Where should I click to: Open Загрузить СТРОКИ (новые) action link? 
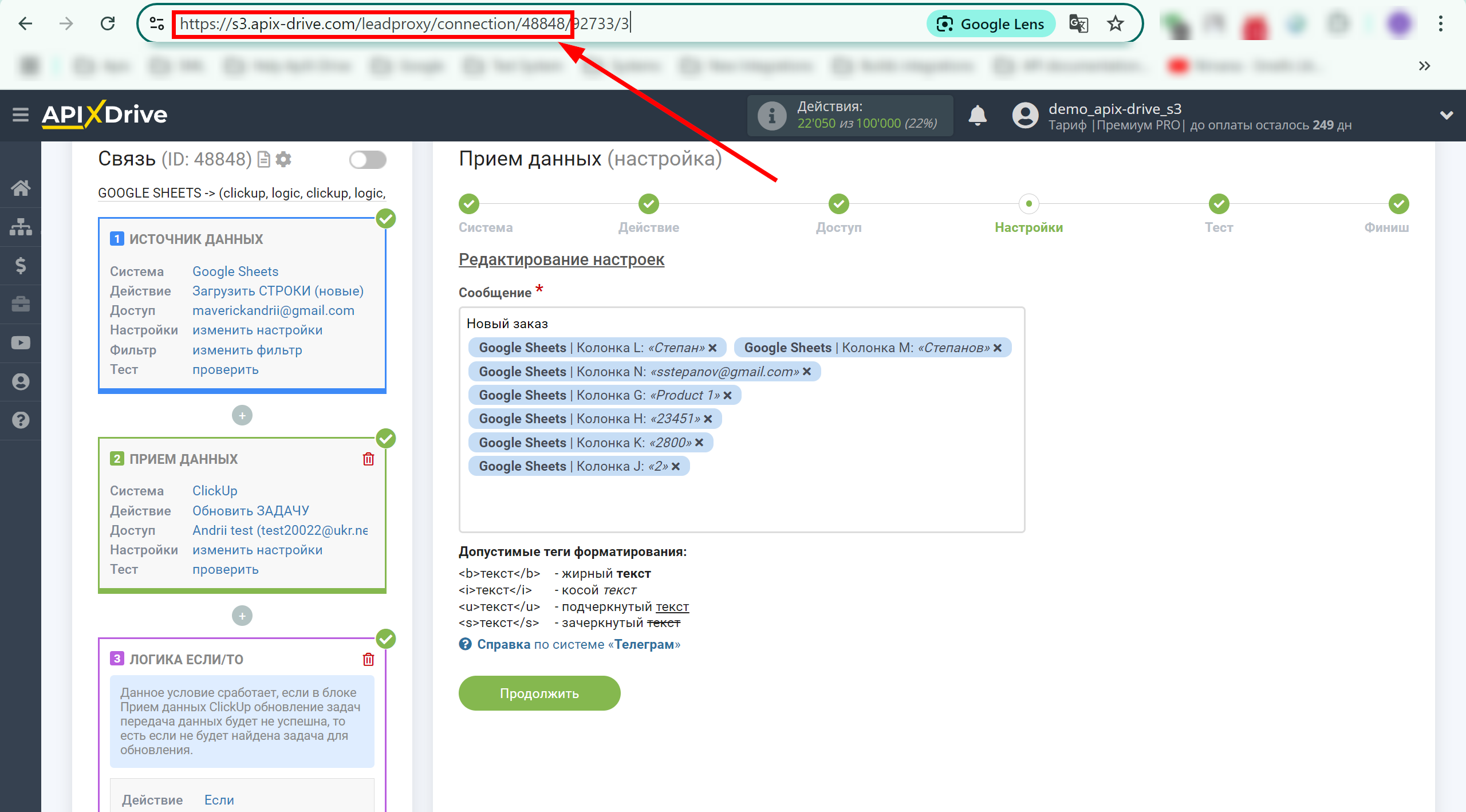pos(278,291)
